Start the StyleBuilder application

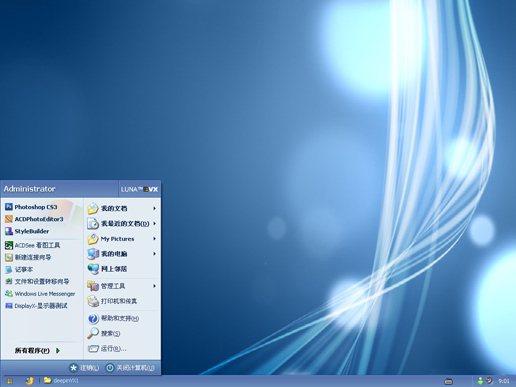coord(27,231)
